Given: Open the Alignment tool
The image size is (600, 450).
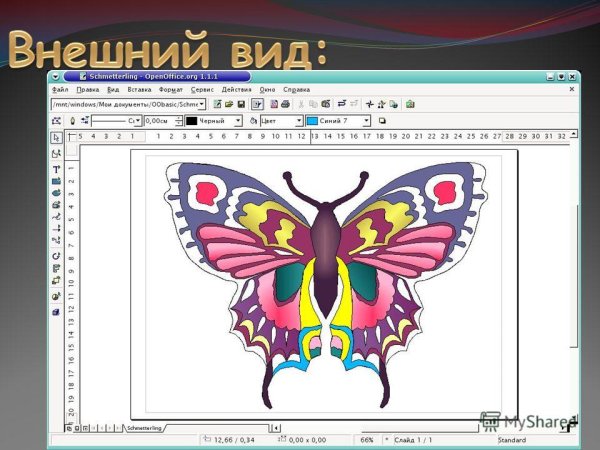Looking at the screenshot, I should (56, 268).
